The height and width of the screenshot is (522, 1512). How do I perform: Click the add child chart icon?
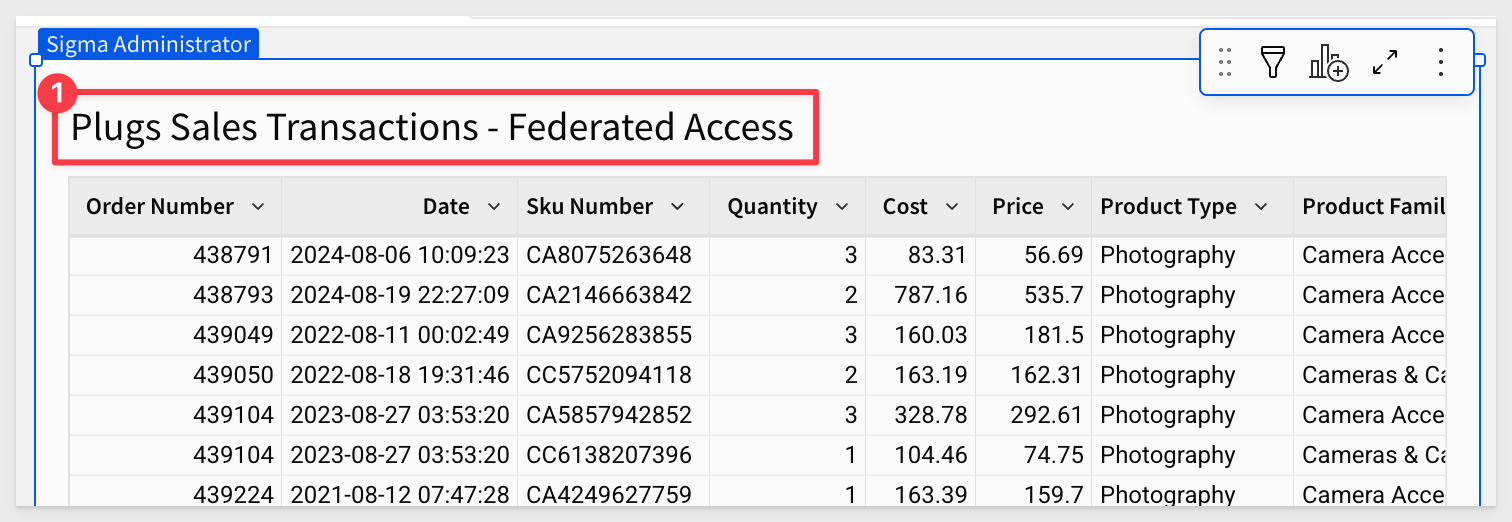tap(1329, 62)
